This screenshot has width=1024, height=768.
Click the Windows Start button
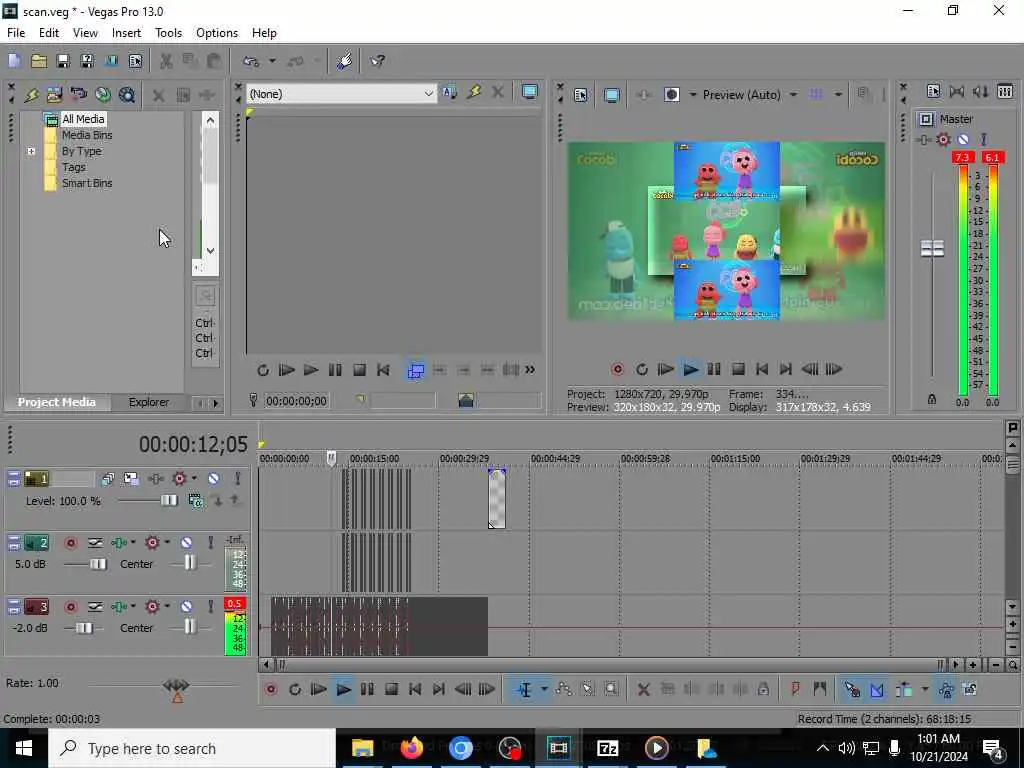click(24, 748)
